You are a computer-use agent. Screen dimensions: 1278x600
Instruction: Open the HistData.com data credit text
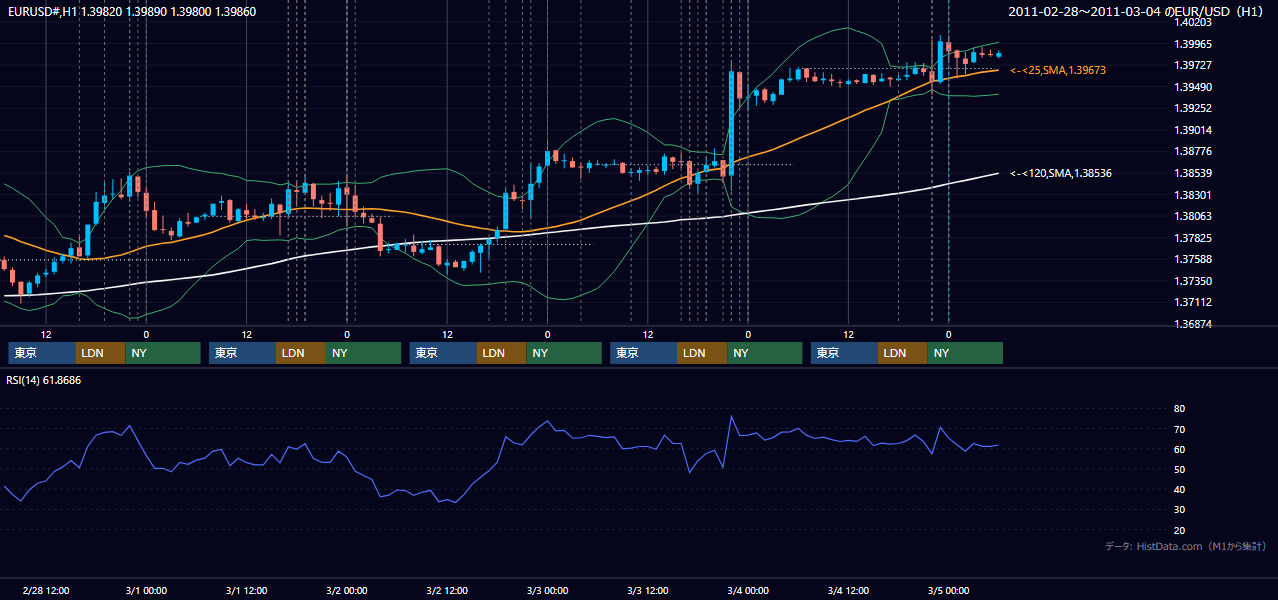tap(1186, 546)
